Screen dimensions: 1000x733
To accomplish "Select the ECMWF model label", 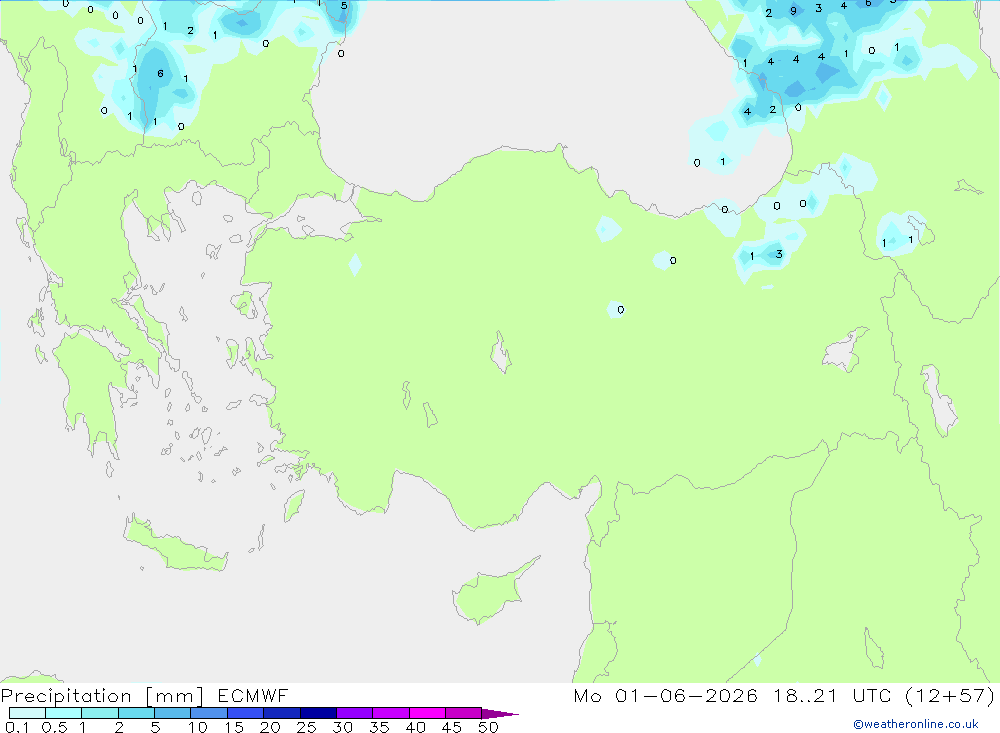I will click(253, 695).
